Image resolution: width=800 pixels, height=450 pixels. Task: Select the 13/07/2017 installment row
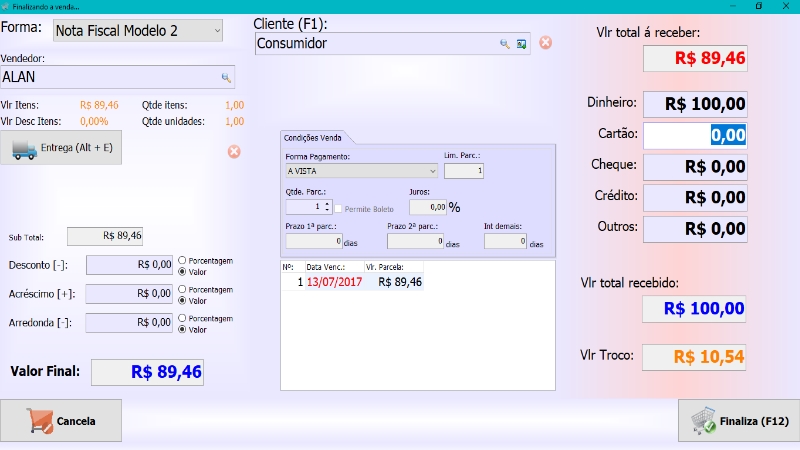[x=335, y=282]
